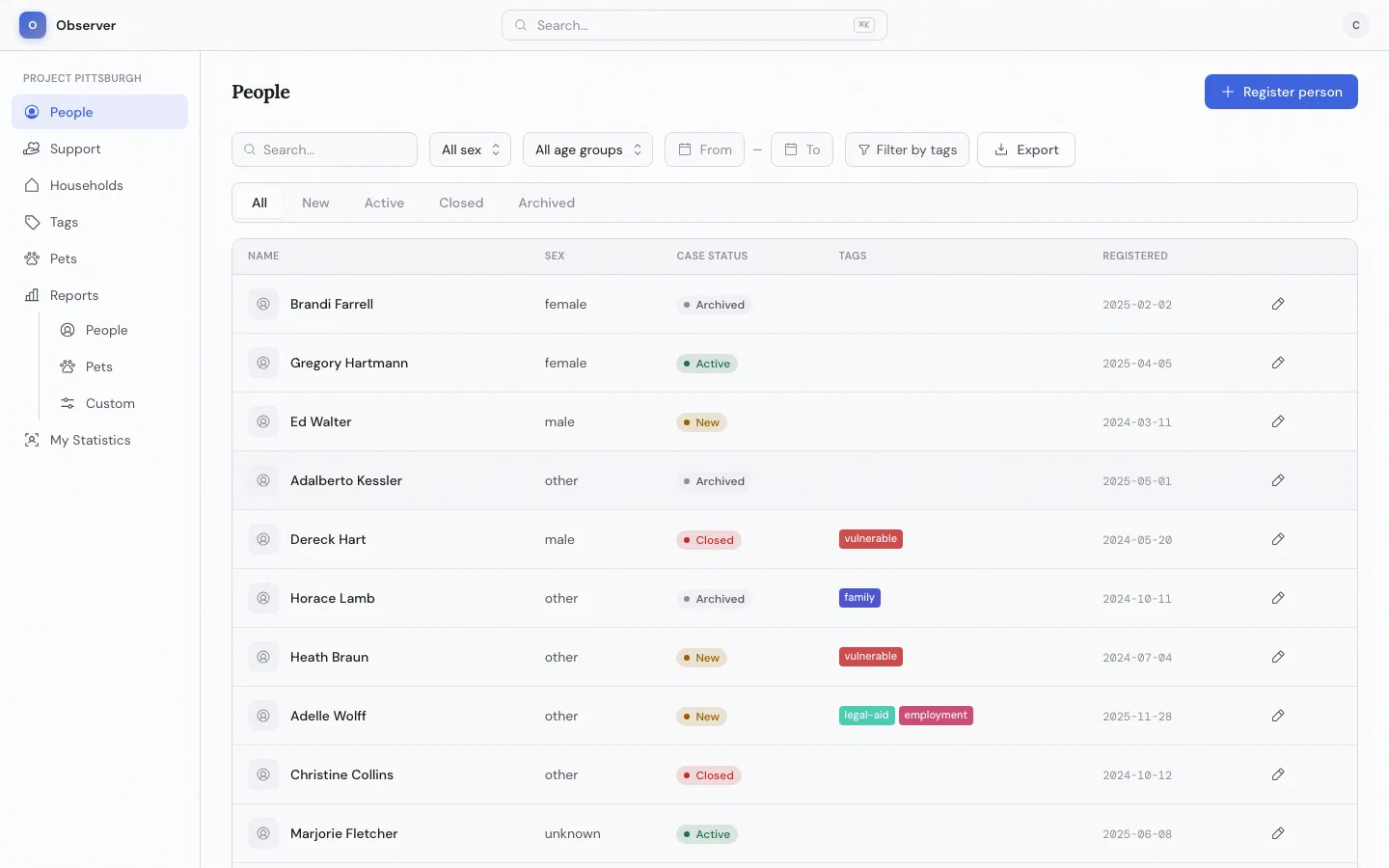
Task: Click the REGISTERED column header
Action: (1135, 256)
